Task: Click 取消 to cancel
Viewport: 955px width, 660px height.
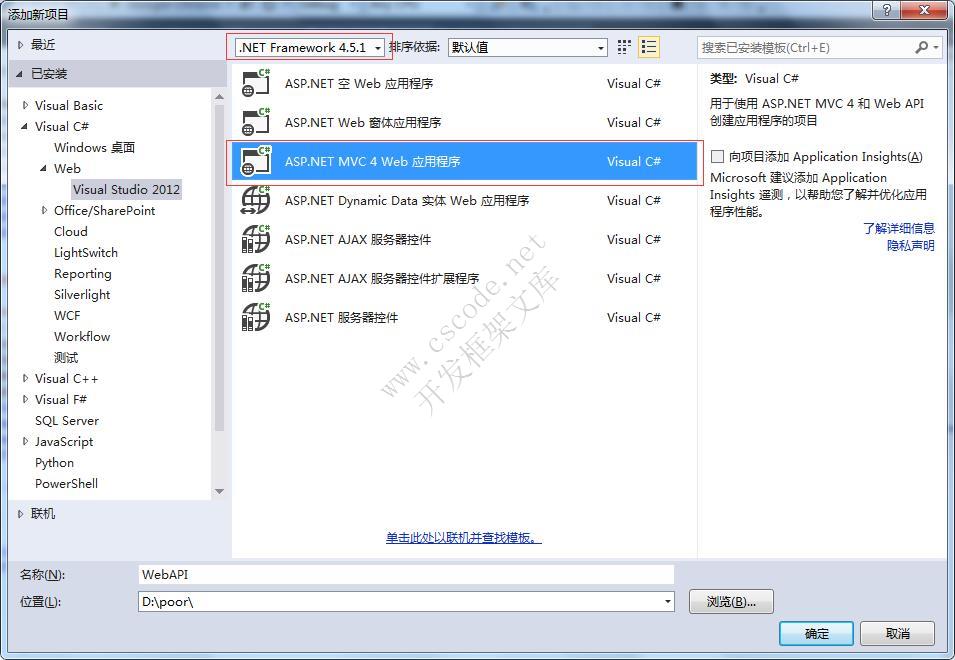Action: click(897, 633)
